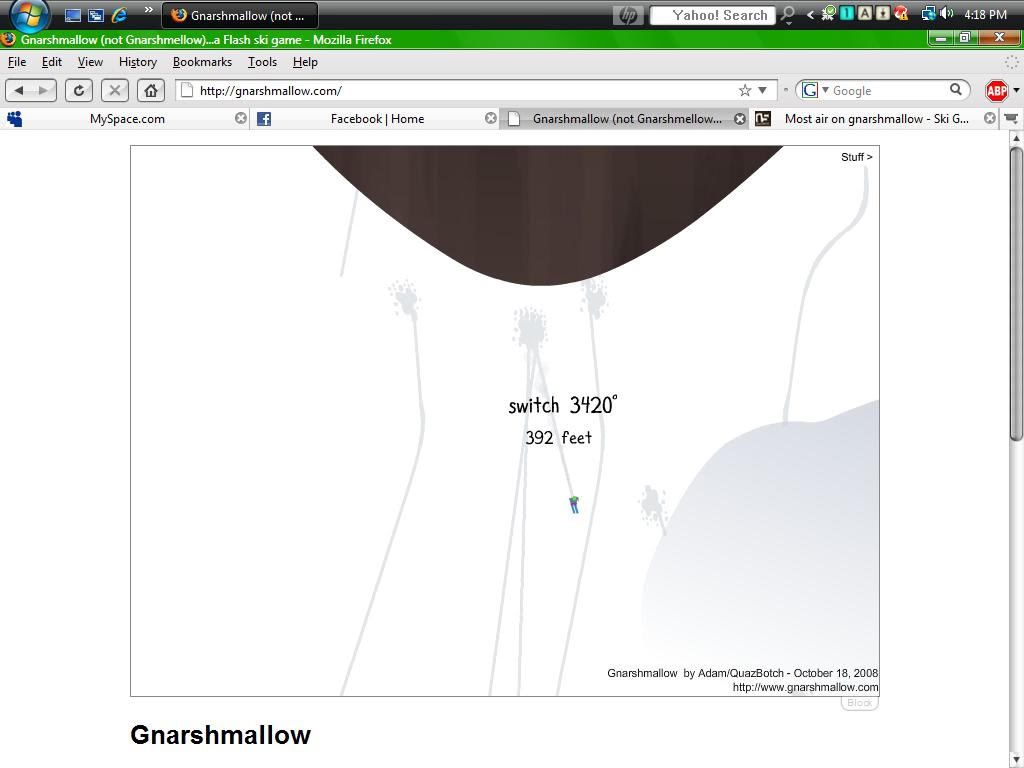The width and height of the screenshot is (1024, 768).
Task: Click the Stuff > link in game
Action: (856, 157)
